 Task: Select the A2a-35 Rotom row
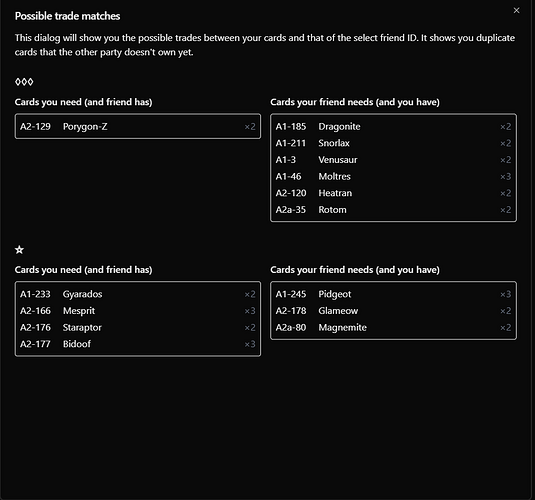[393, 210]
